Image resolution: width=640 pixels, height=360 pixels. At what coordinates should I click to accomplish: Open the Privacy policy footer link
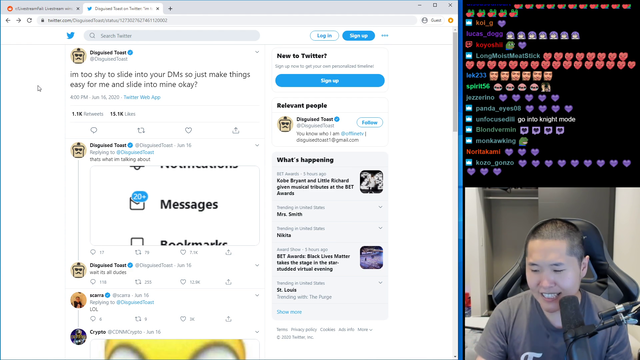304,329
